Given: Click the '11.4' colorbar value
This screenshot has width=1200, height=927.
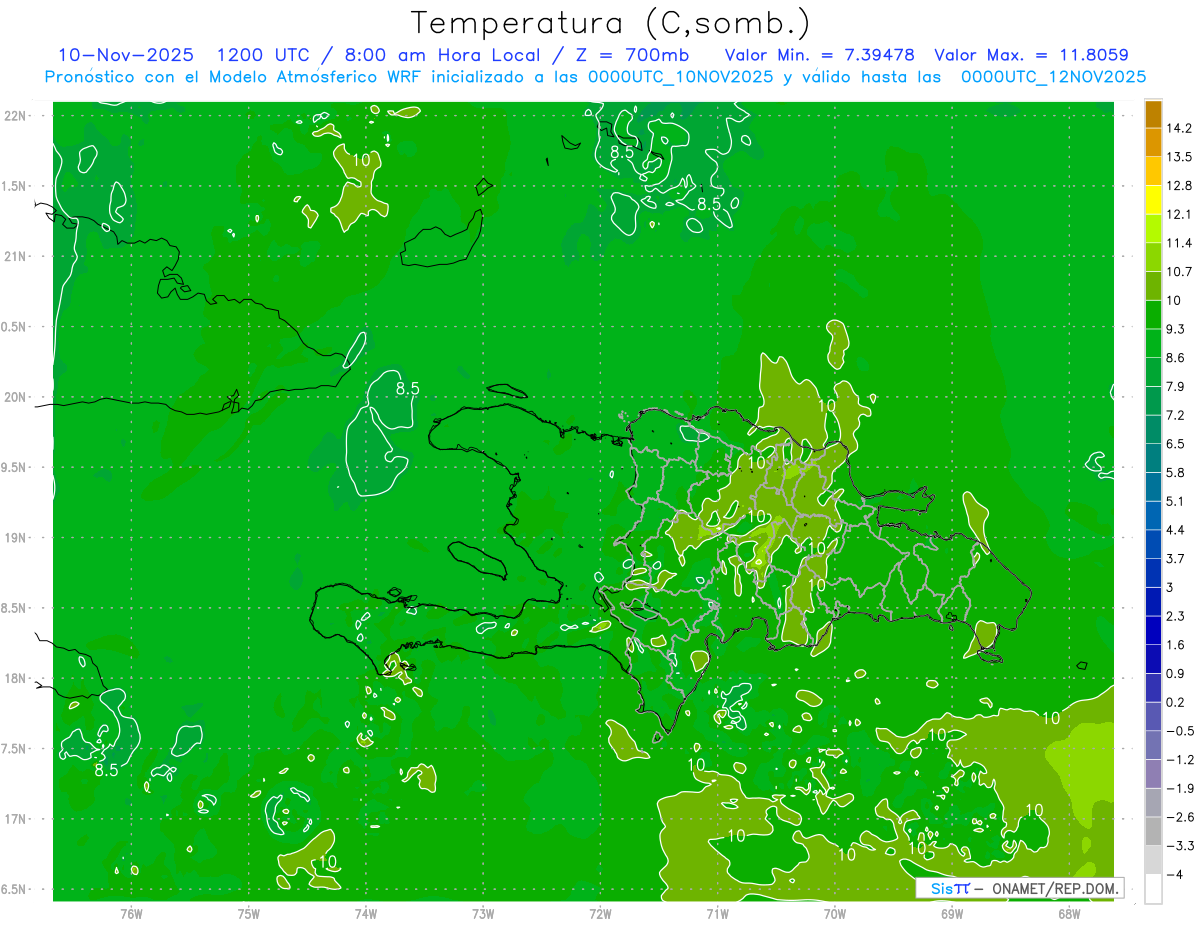Looking at the screenshot, I should [x=1179, y=243].
